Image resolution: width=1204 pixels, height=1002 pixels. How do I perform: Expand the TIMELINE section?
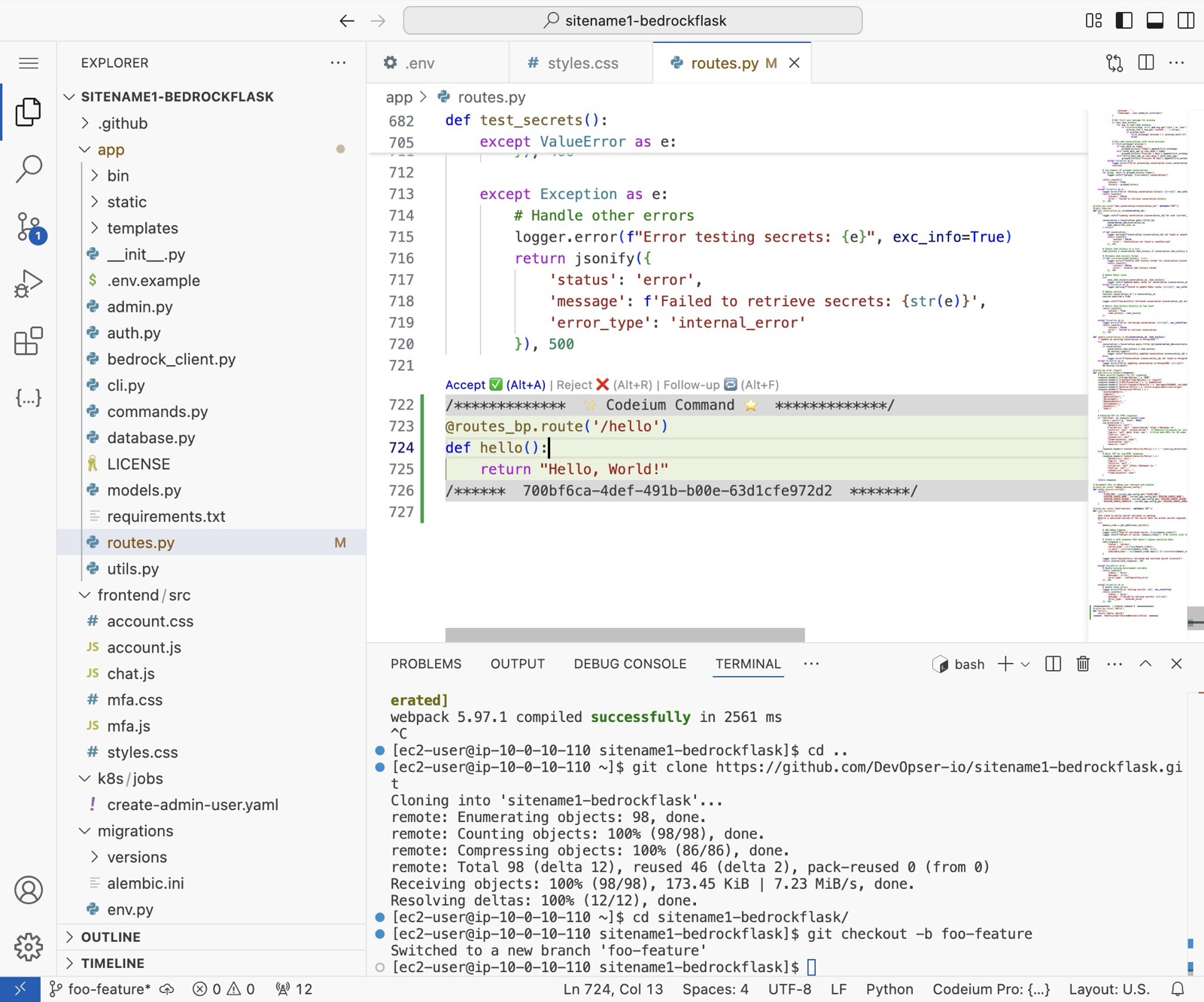pyautogui.click(x=112, y=963)
